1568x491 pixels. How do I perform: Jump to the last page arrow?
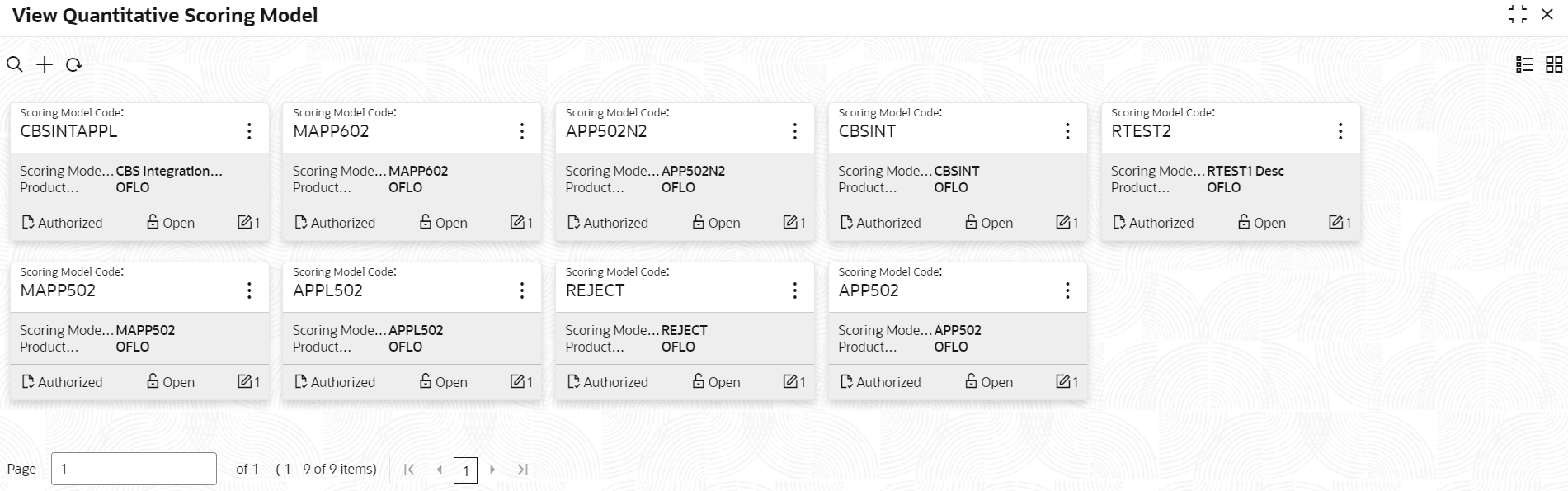click(522, 470)
